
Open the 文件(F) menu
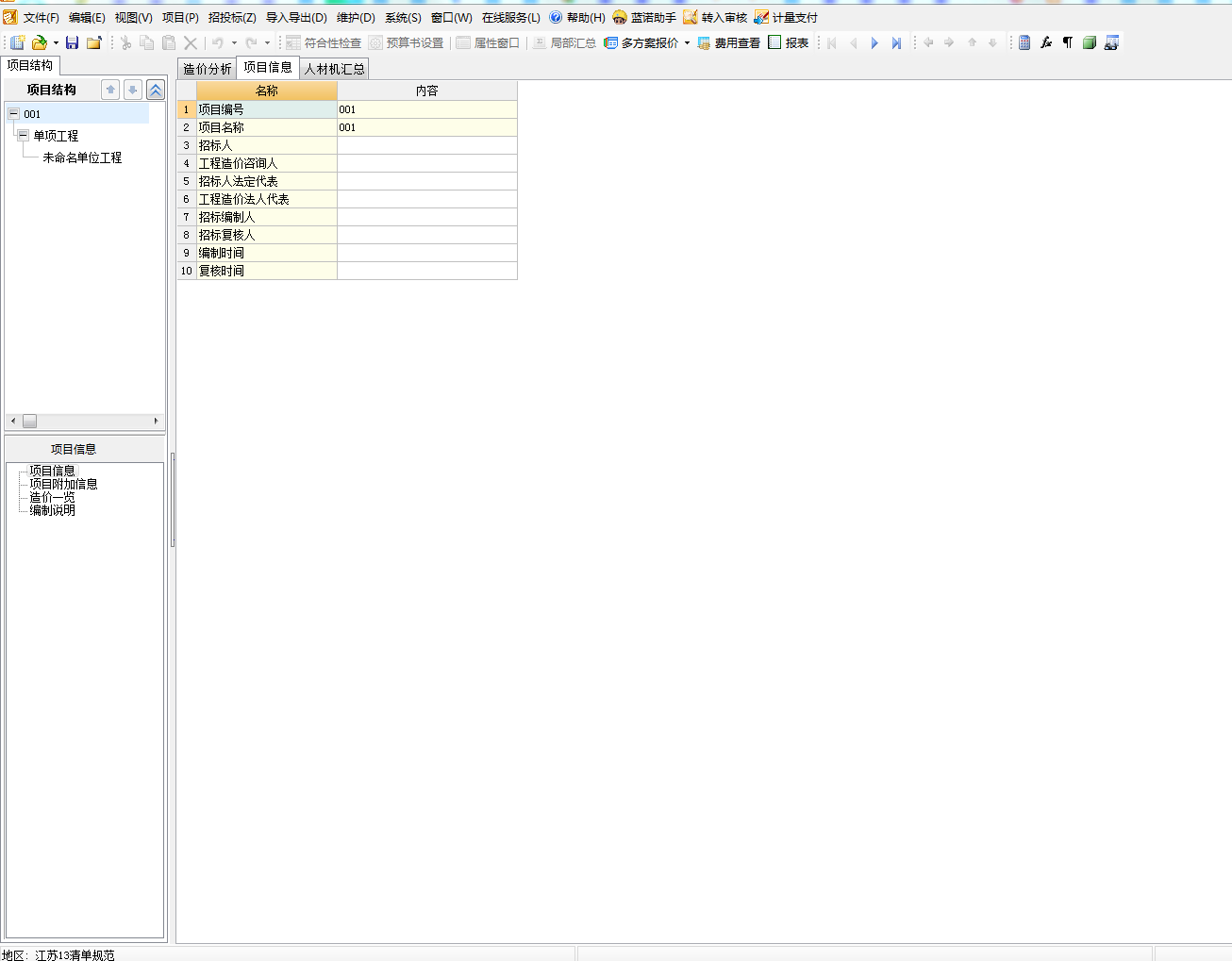coord(42,18)
